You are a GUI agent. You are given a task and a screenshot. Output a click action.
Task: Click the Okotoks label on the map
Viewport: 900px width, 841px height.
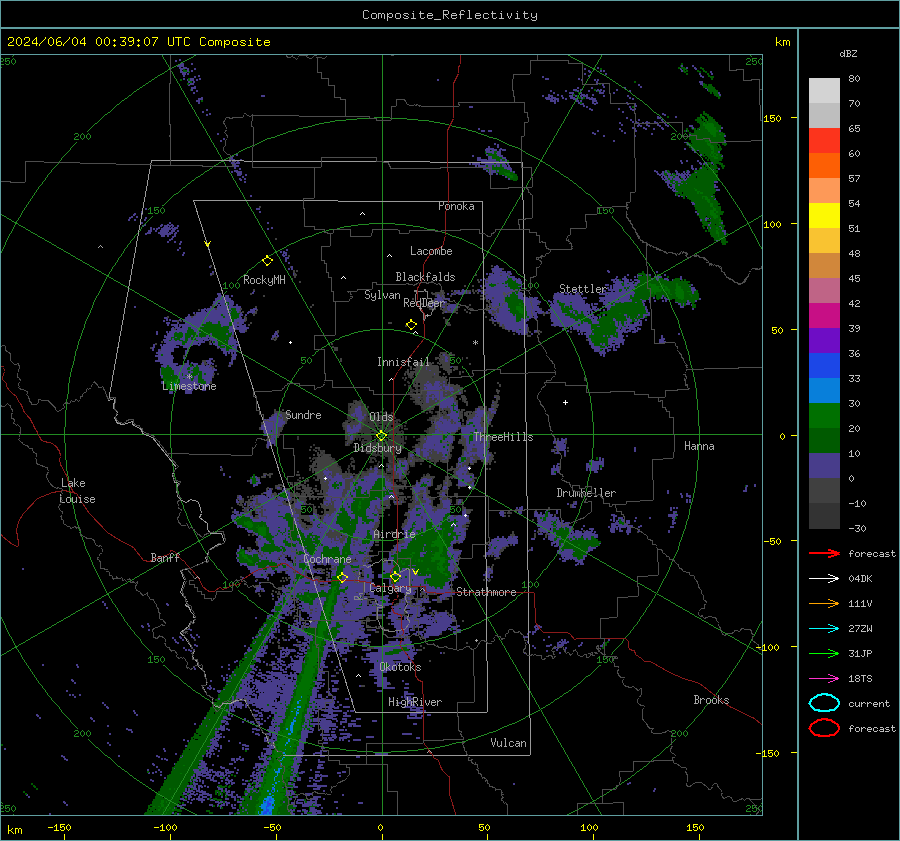point(400,667)
